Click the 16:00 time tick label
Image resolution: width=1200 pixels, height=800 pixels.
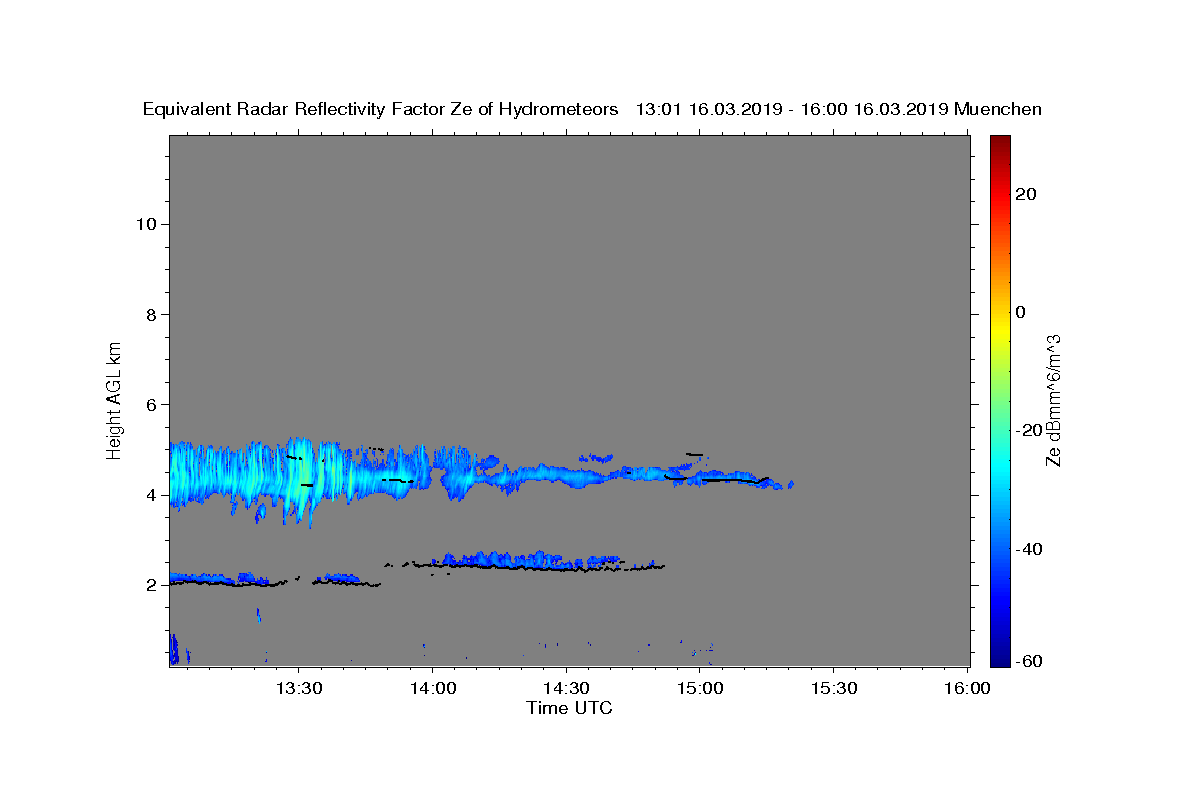click(967, 688)
